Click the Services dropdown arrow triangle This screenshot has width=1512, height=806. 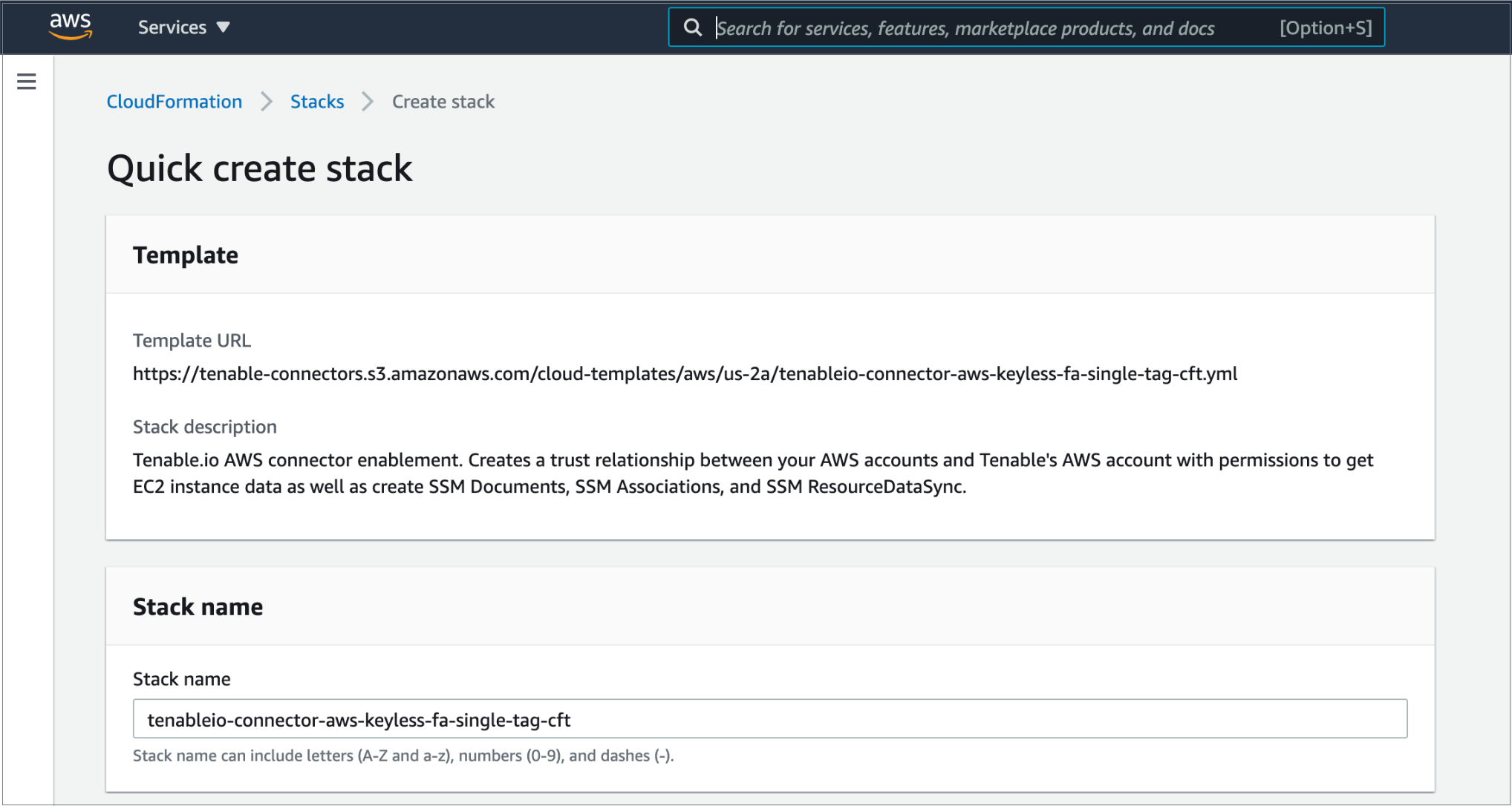point(223,27)
